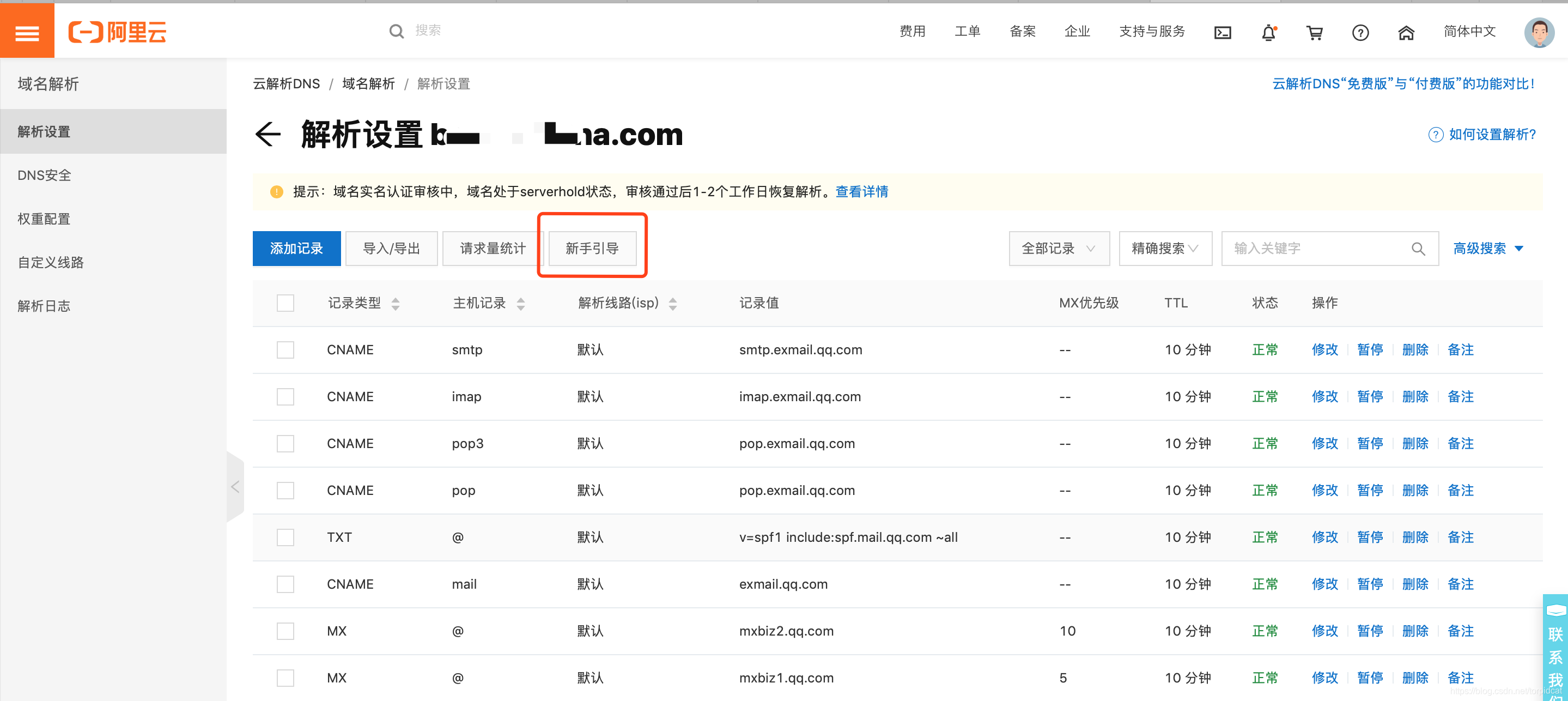Image resolution: width=1568 pixels, height=701 pixels.
Task: Click the home icon in header
Action: (1406, 32)
